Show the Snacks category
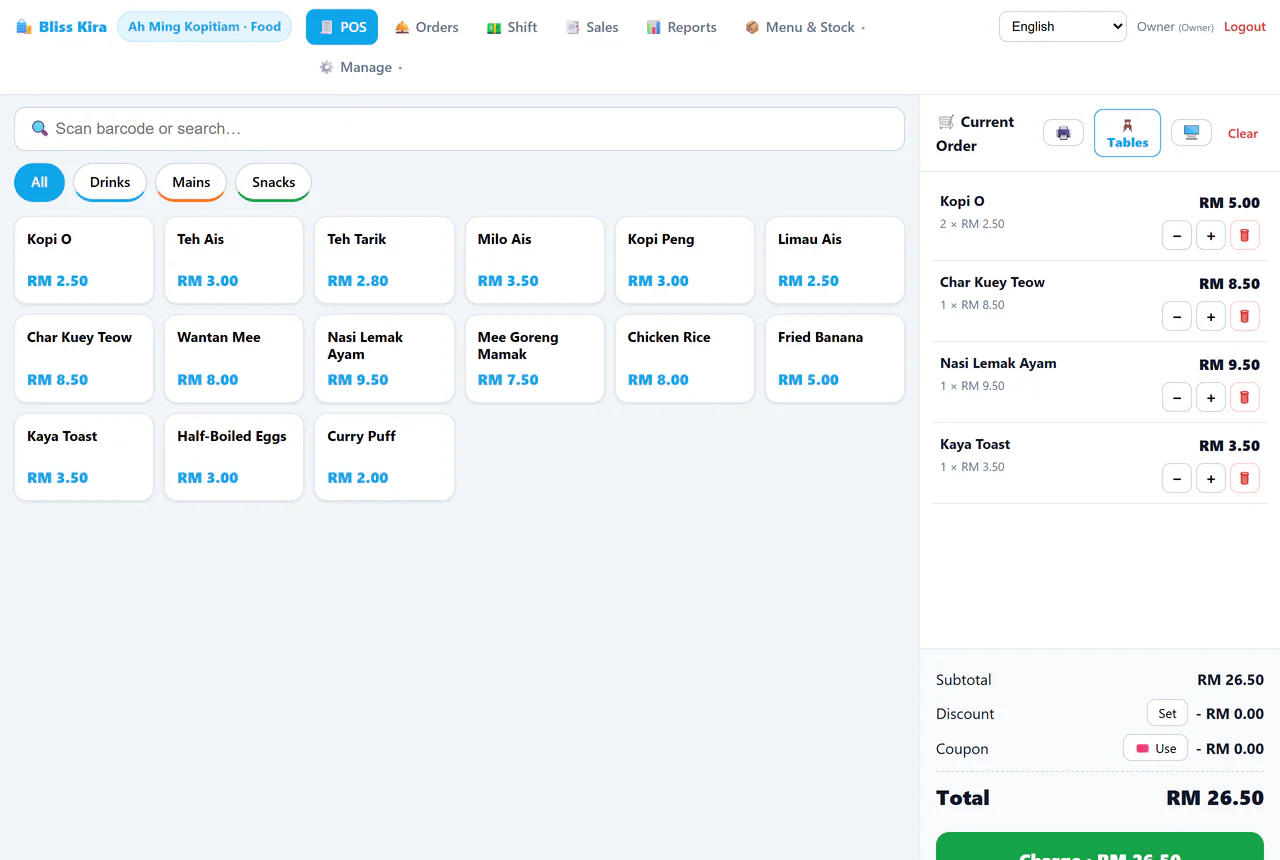 (273, 182)
